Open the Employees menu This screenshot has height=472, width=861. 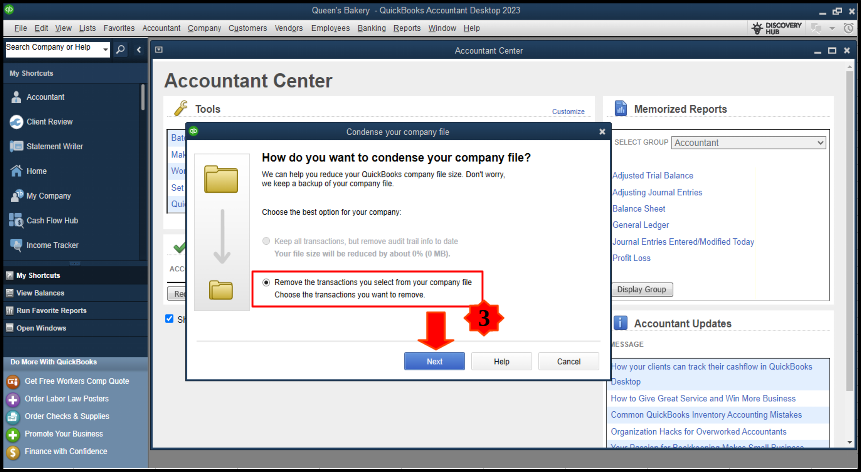(x=331, y=28)
